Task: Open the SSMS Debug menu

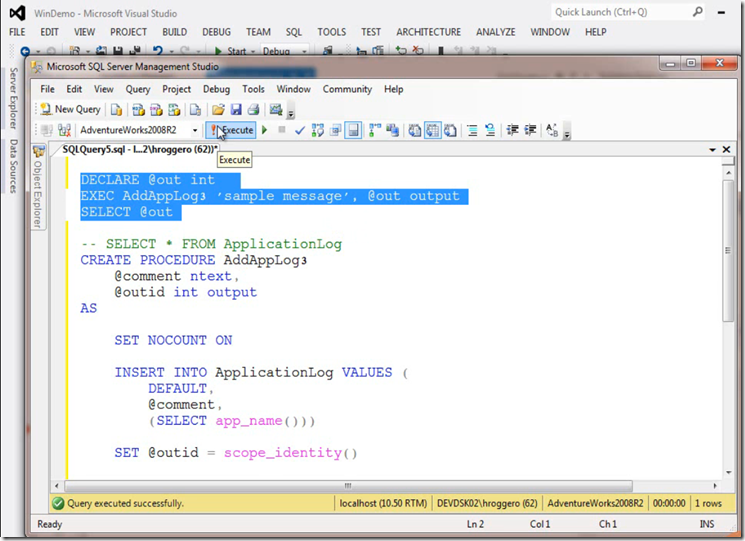Action: click(216, 89)
